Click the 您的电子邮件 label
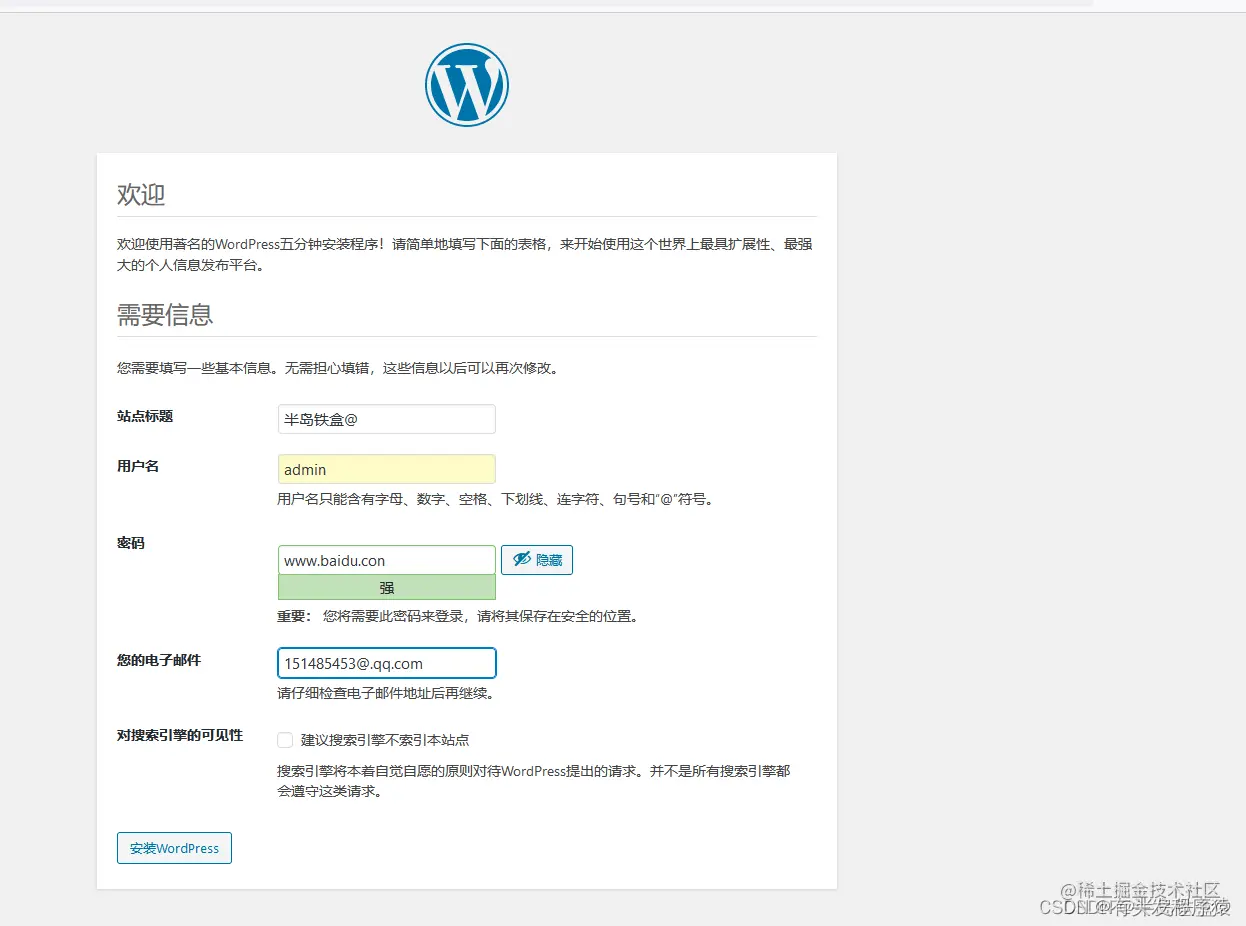Screen dimensions: 1246x926 point(159,660)
